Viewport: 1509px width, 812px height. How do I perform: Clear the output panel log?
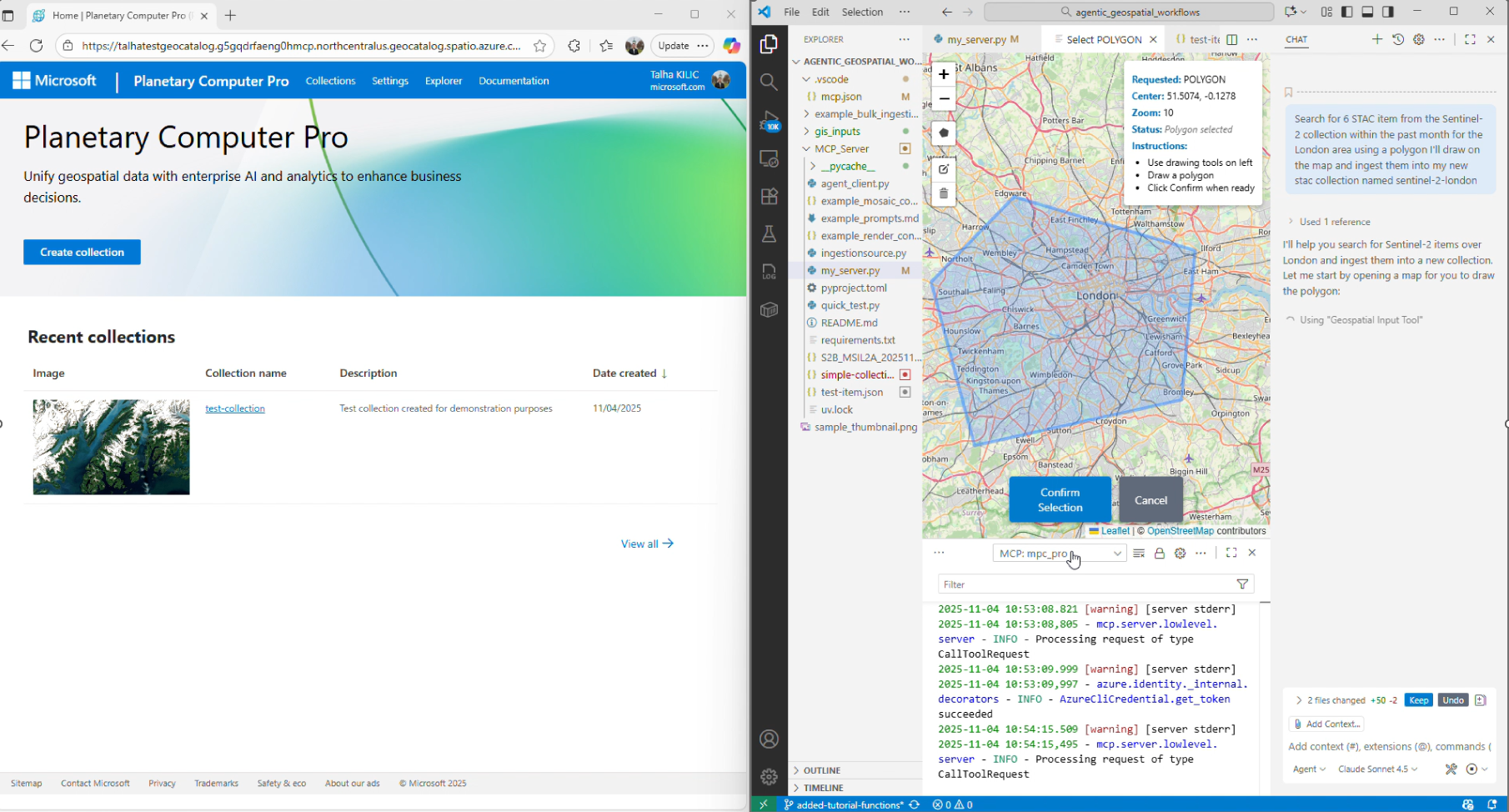click(x=1139, y=554)
